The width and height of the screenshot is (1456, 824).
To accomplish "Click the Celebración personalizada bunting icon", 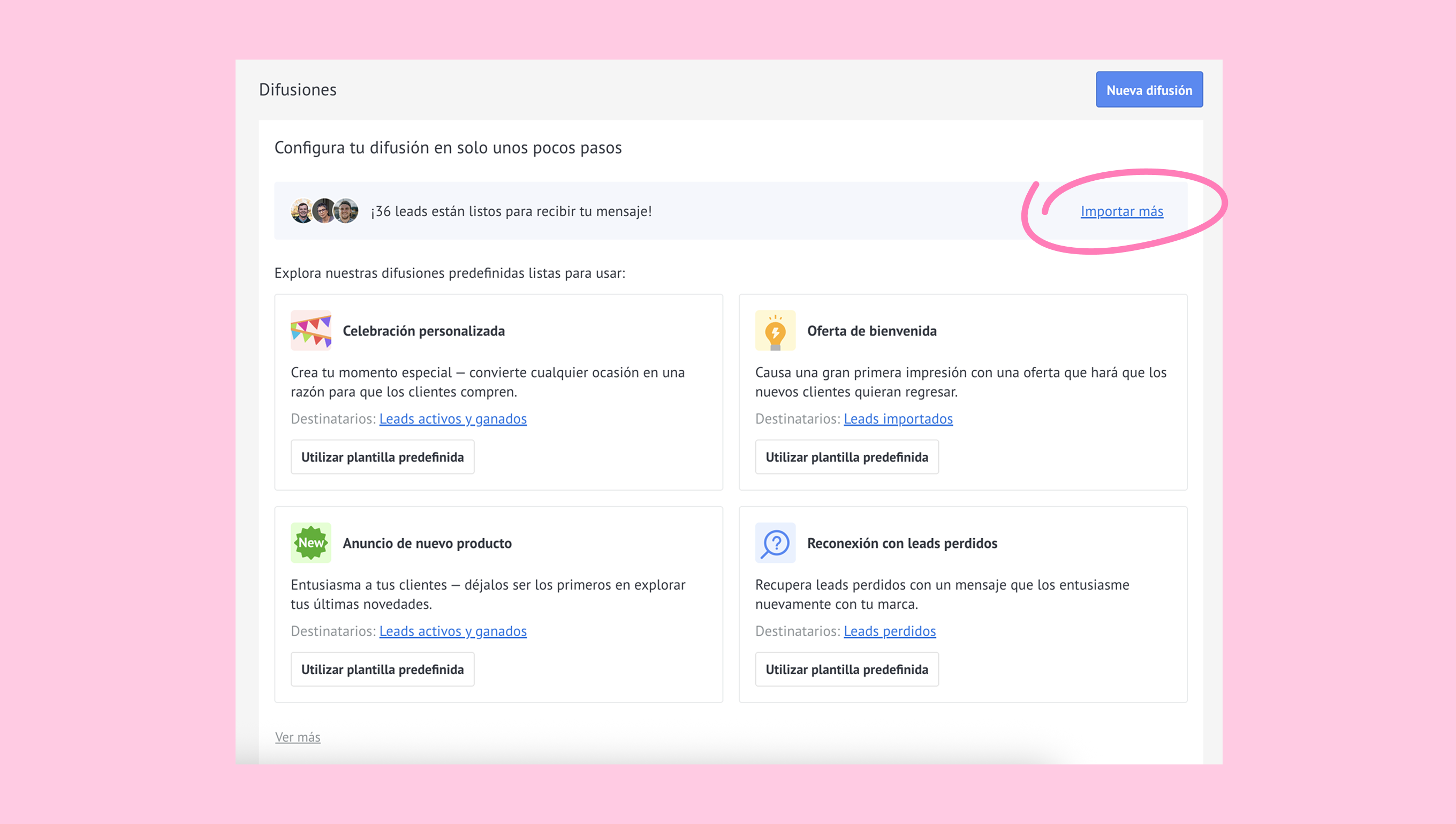I will point(311,331).
